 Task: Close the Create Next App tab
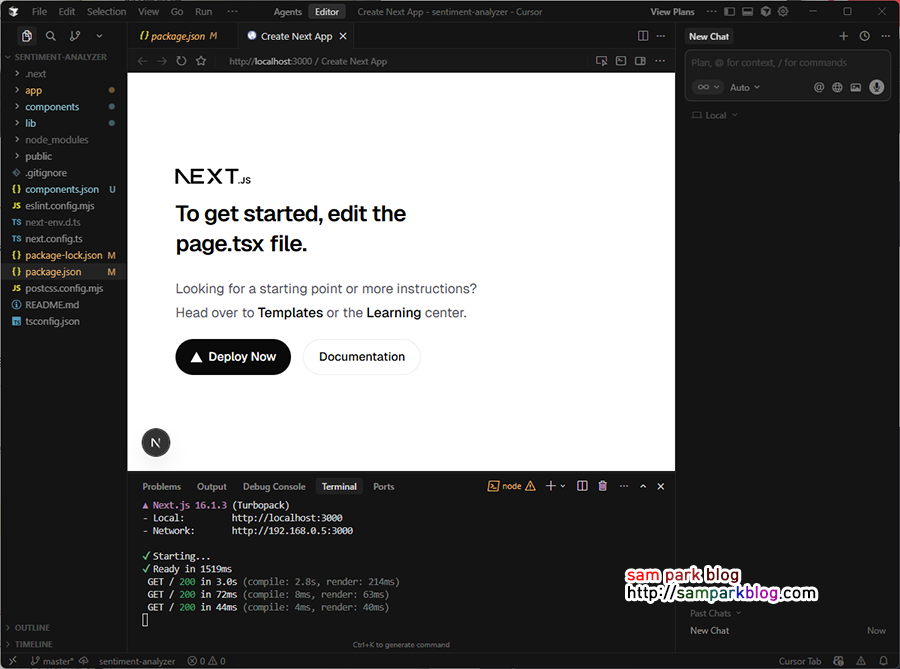pos(343,36)
